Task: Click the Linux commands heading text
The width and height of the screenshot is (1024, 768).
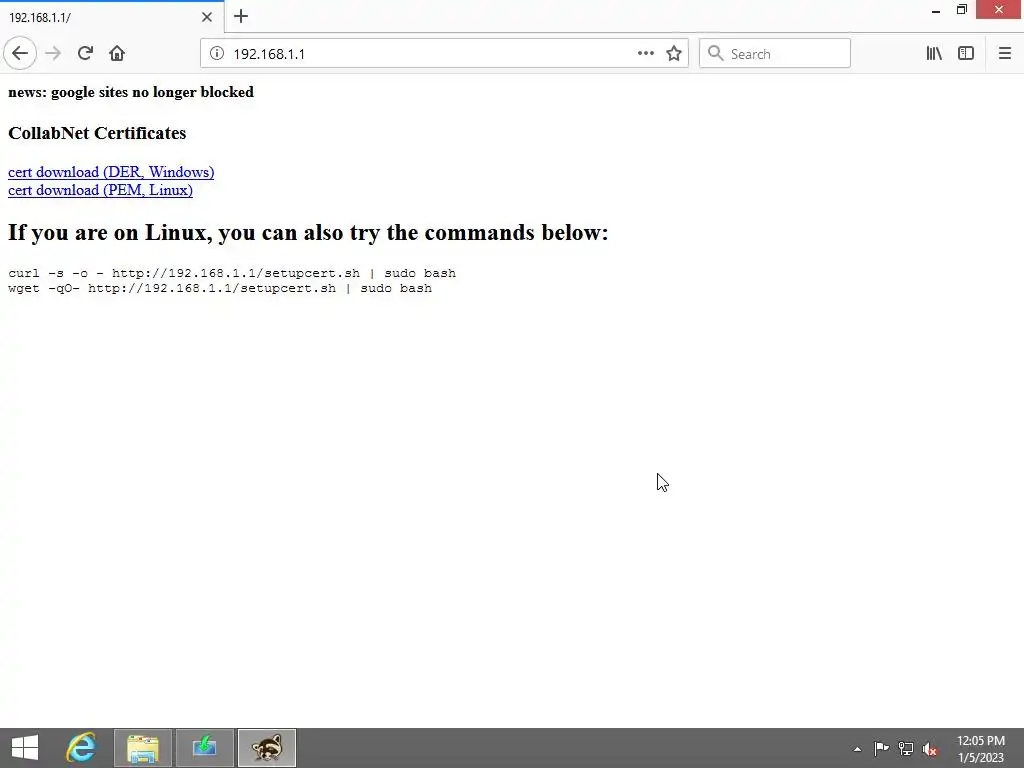Action: (x=308, y=232)
